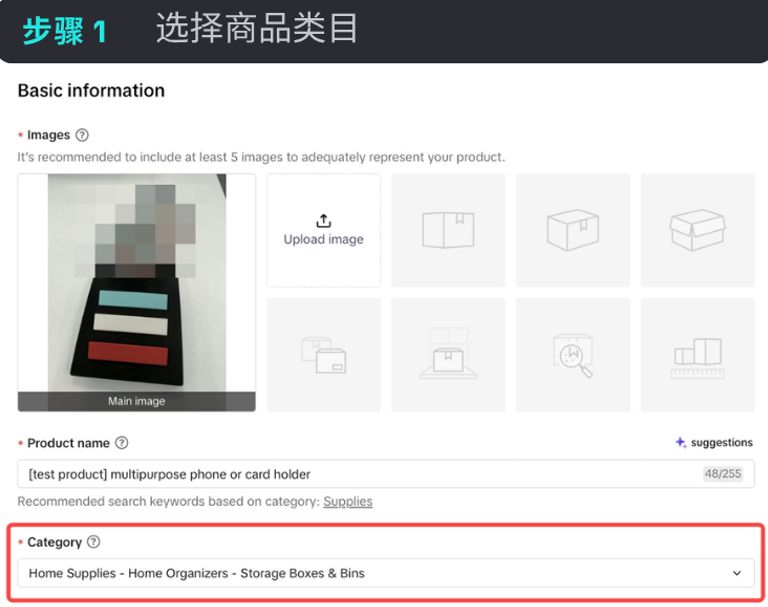Image resolution: width=768 pixels, height=607 pixels.
Task: Open the Category dropdown
Action: point(386,573)
